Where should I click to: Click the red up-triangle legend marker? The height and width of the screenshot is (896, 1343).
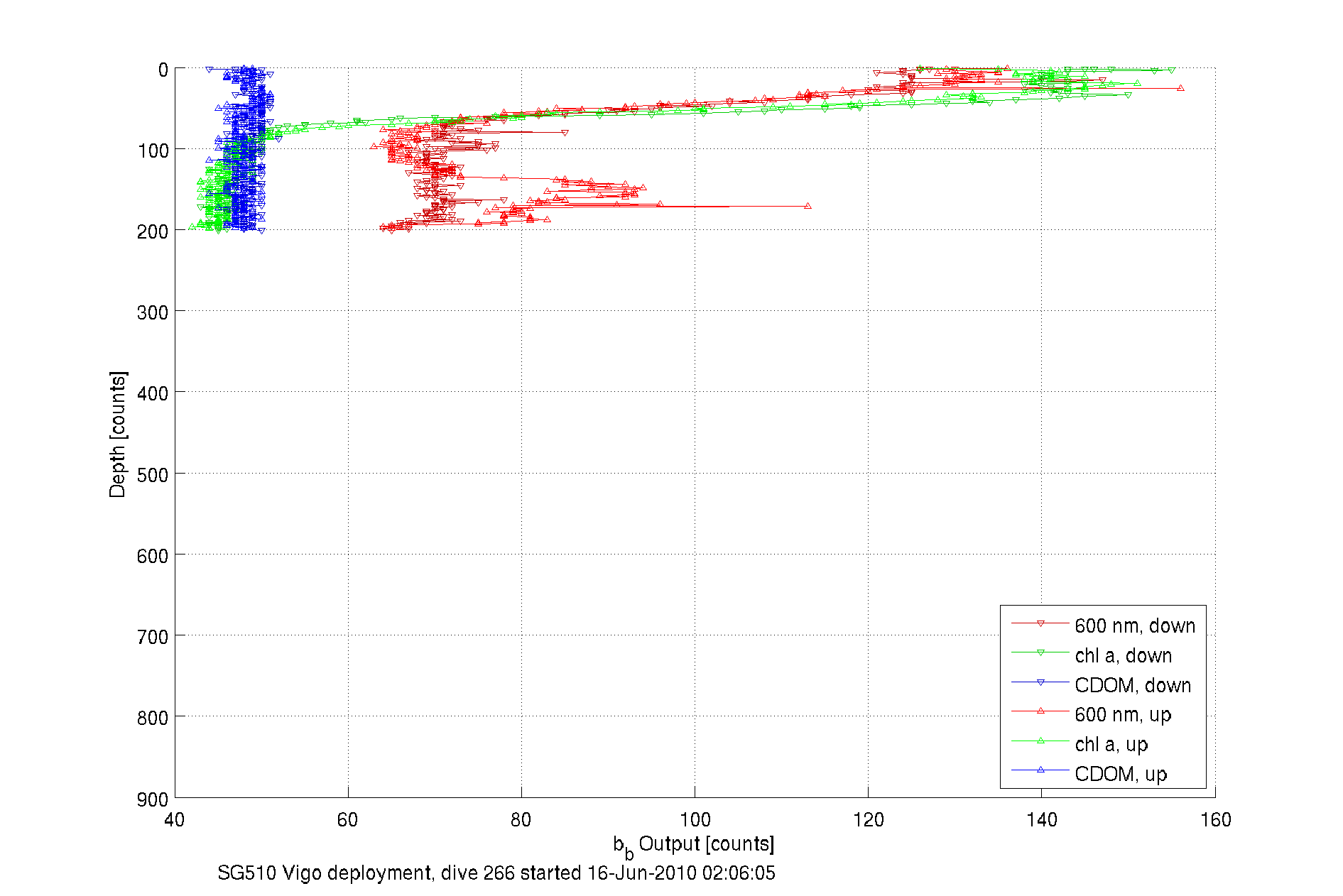click(1040, 711)
